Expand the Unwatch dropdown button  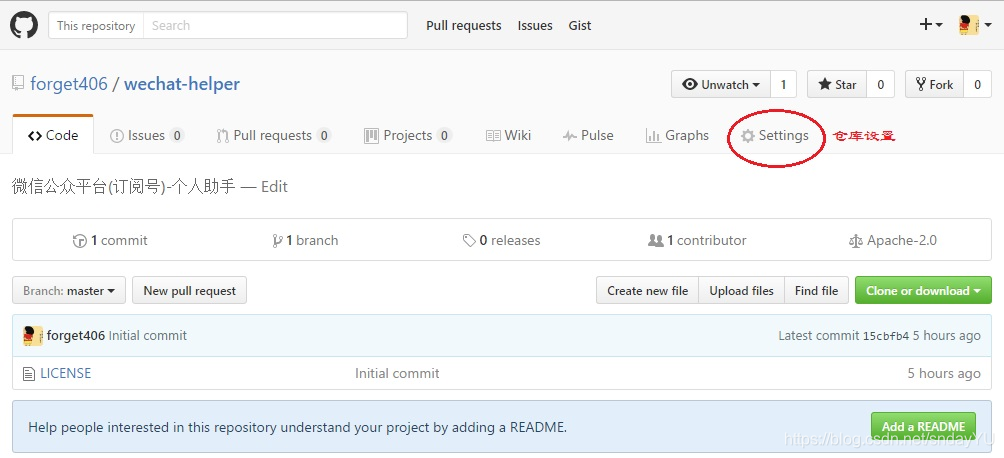point(720,85)
